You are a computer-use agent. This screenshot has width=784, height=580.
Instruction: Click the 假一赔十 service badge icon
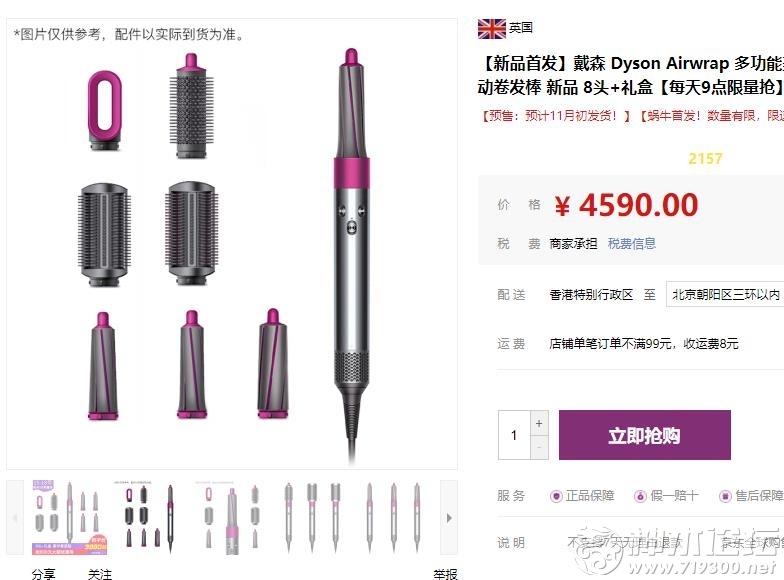640,496
